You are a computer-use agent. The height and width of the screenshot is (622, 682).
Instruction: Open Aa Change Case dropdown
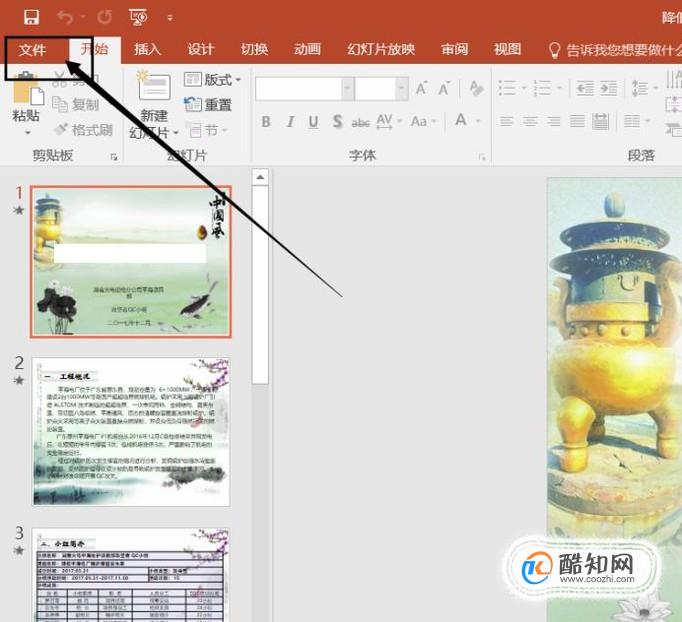tap(423, 121)
